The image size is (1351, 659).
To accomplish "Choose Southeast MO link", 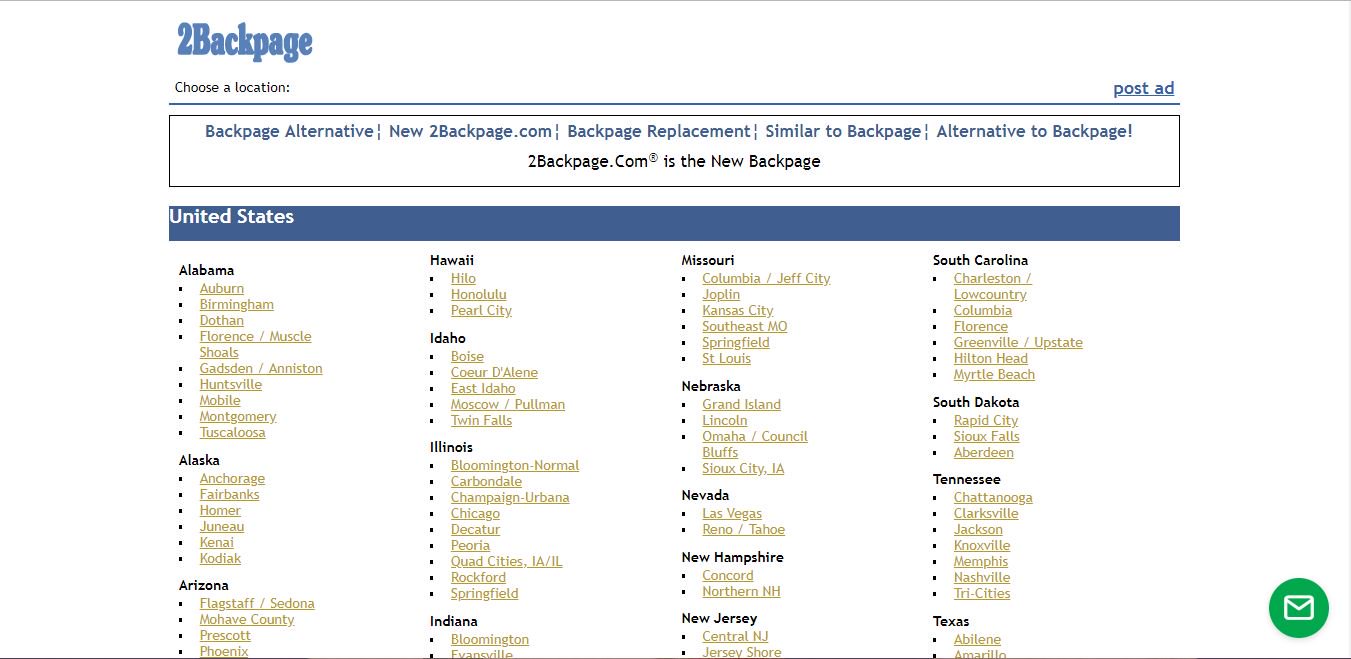I will click(745, 326).
